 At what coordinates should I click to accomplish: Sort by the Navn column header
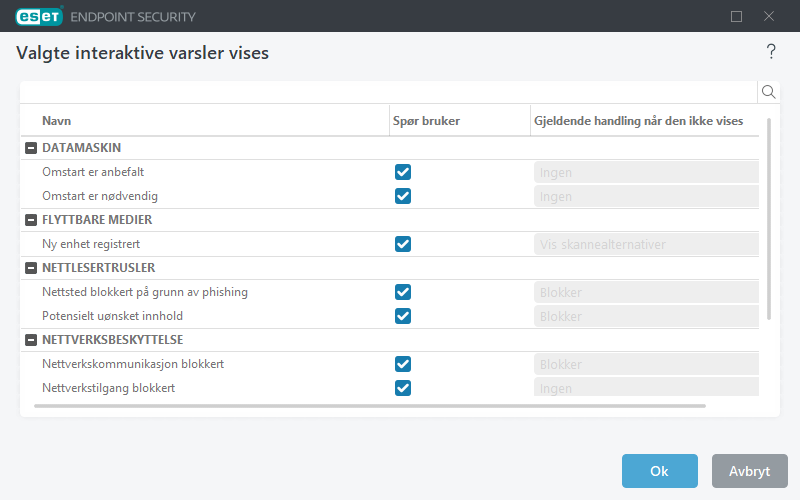point(57,121)
